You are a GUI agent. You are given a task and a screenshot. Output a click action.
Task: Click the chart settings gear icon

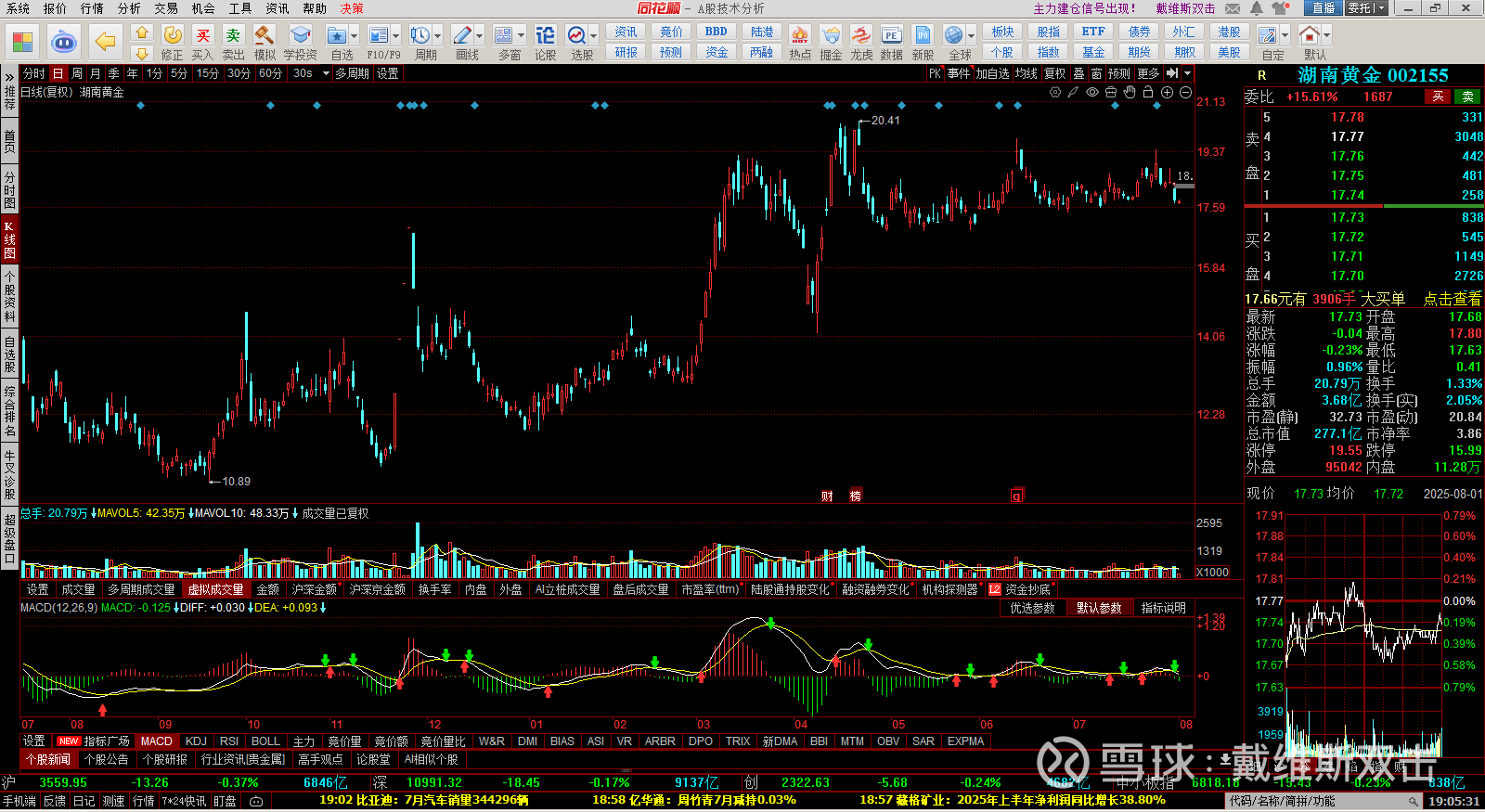coord(1055,92)
